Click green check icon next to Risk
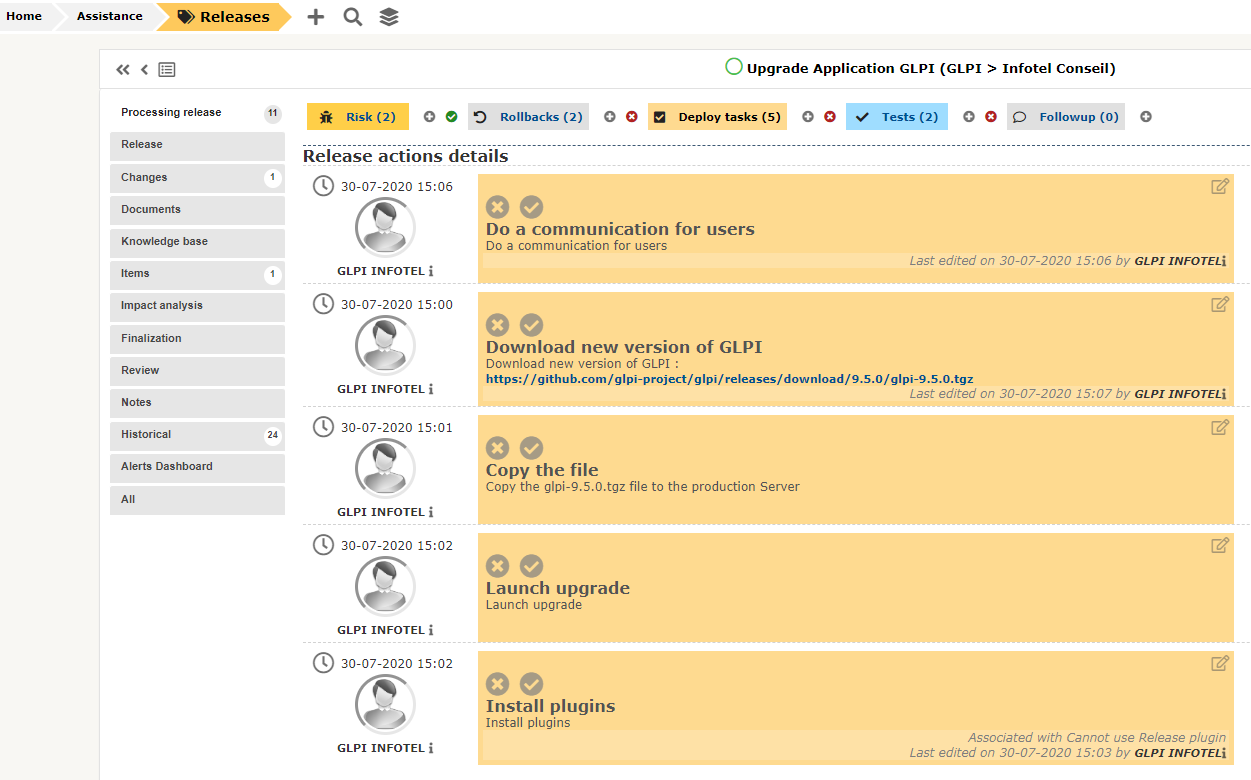The height and width of the screenshot is (780, 1251). pyautogui.click(x=451, y=117)
